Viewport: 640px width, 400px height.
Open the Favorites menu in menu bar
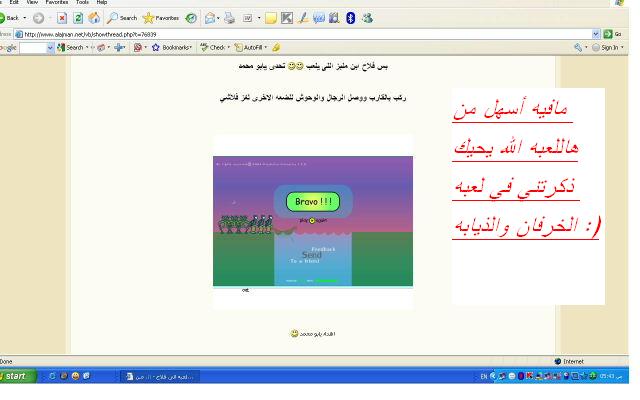[x=57, y=3]
